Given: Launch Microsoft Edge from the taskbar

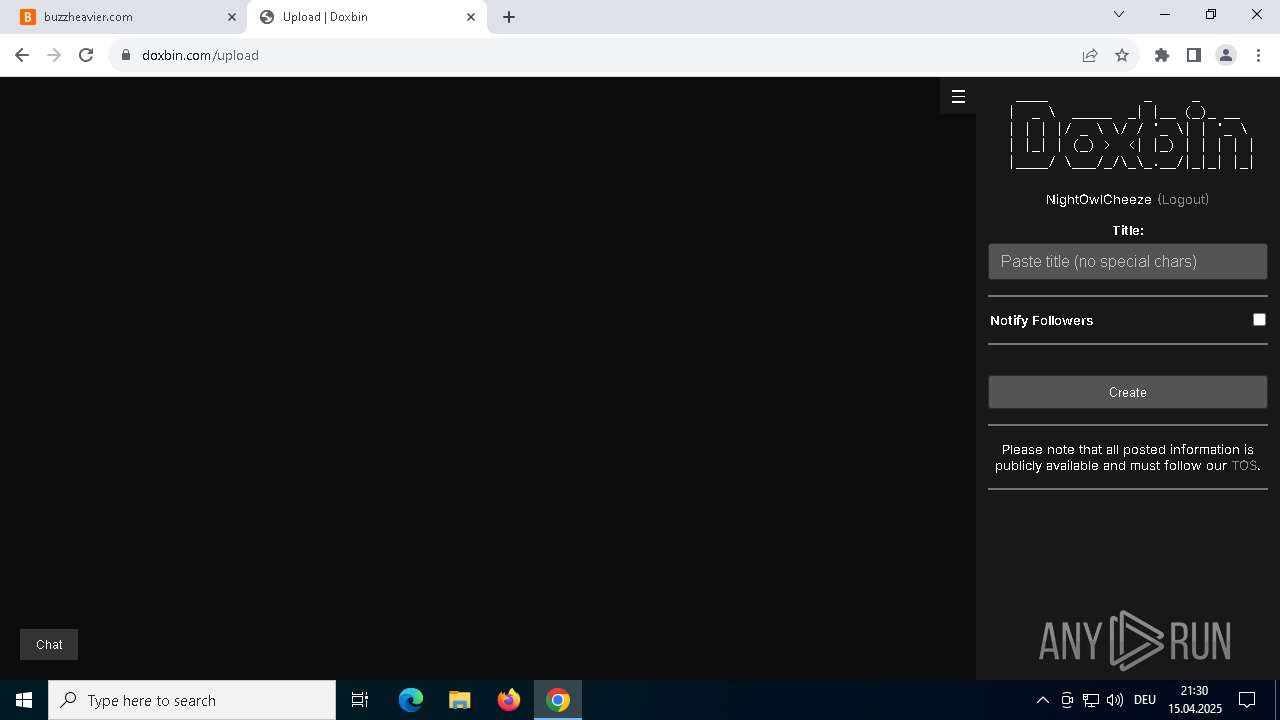Looking at the screenshot, I should (x=411, y=700).
